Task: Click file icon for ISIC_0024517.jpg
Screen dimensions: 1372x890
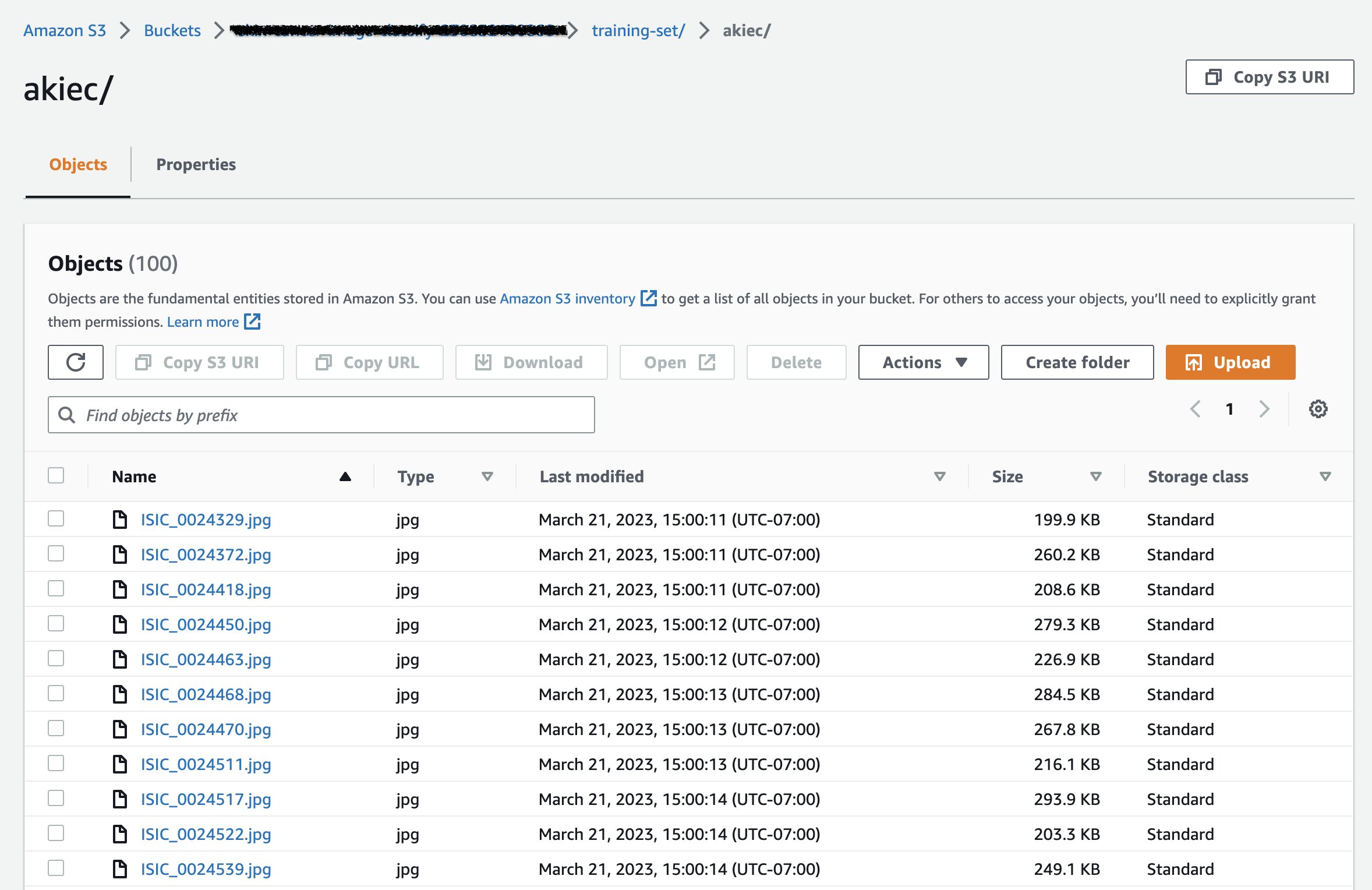Action: point(120,799)
